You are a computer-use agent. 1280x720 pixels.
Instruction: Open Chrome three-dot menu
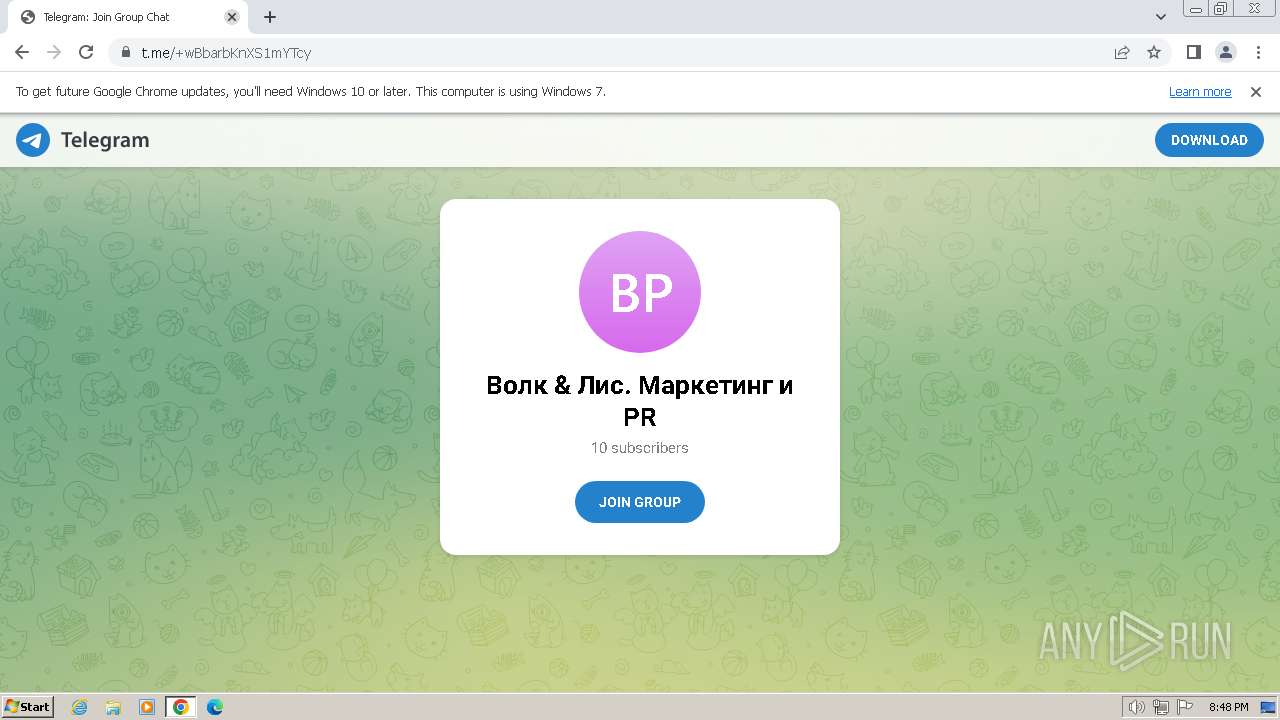tap(1258, 53)
